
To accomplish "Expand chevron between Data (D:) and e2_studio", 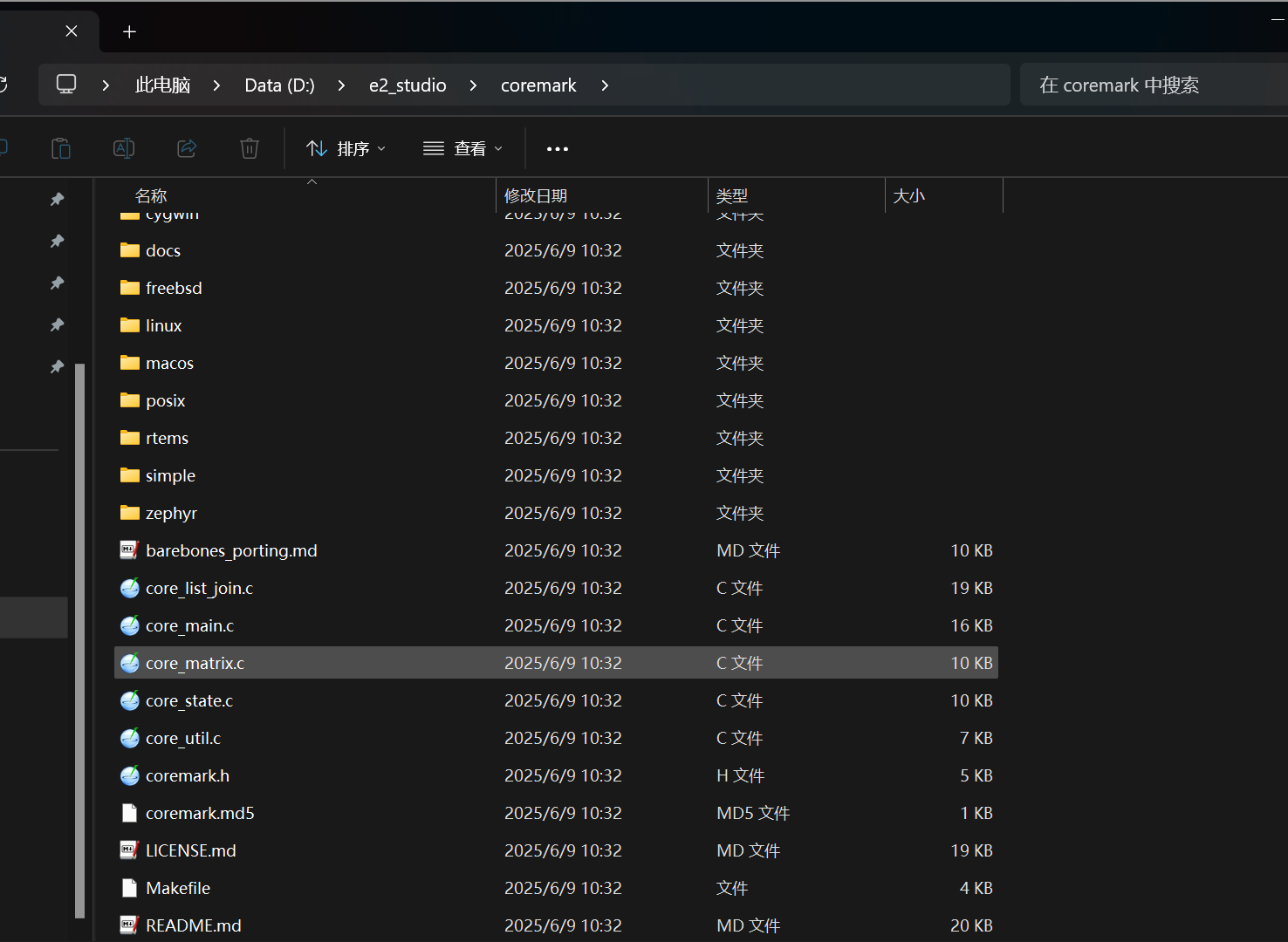I will [341, 85].
